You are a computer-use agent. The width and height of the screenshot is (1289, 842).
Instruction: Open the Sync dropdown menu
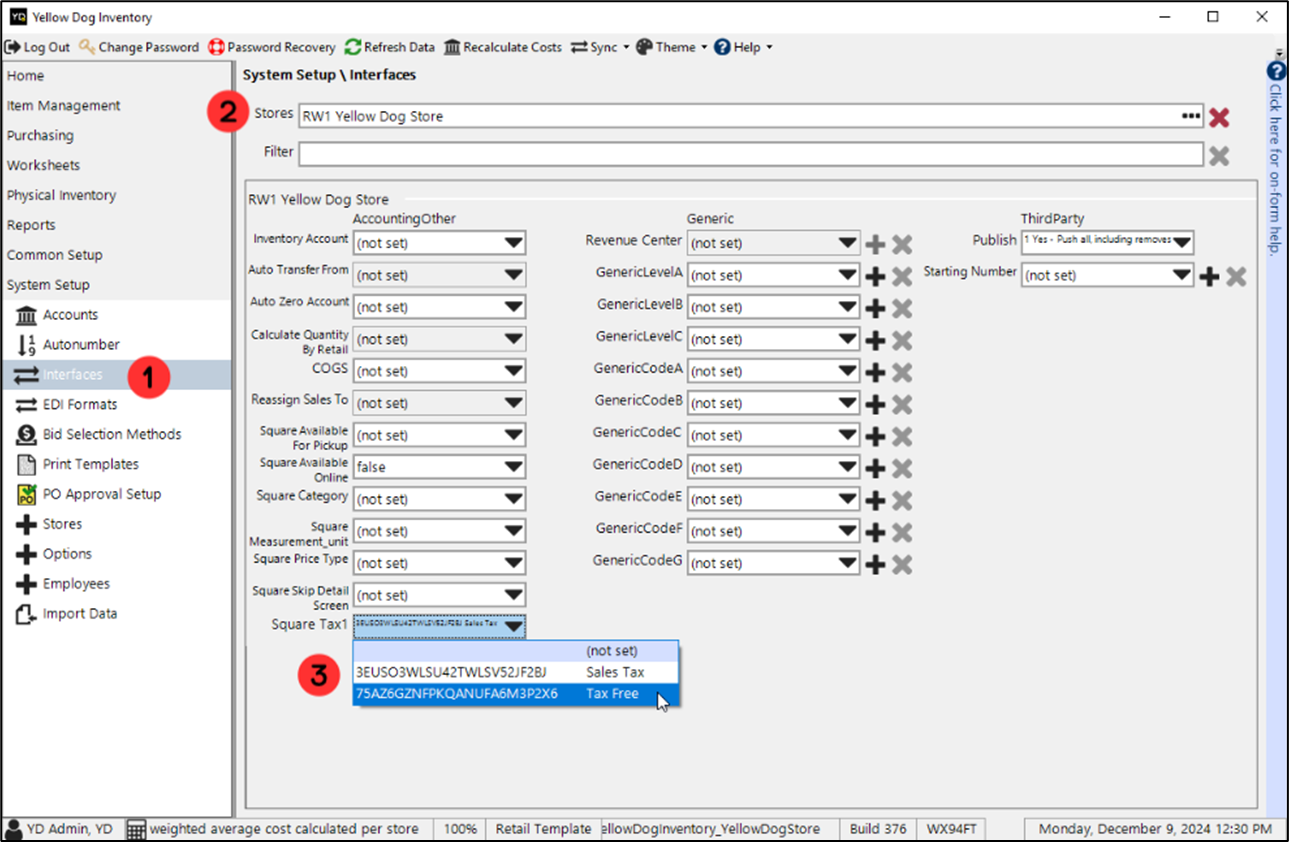coord(600,47)
